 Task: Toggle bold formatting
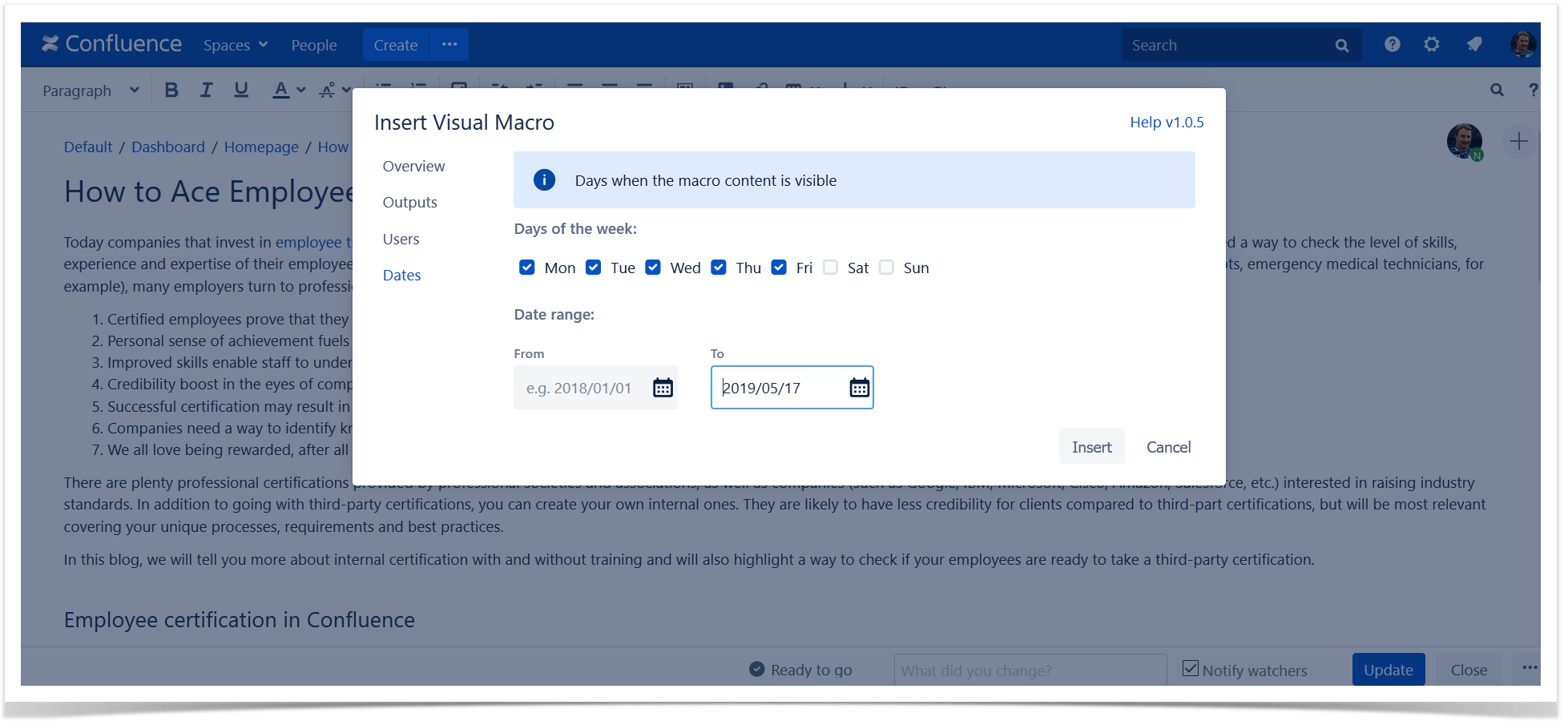171,90
